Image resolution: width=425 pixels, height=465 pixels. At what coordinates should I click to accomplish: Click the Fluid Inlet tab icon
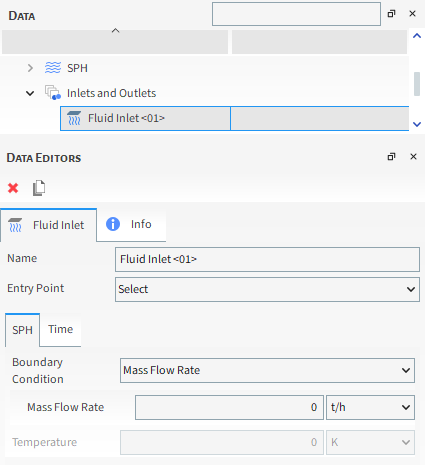pyautogui.click(x=15, y=225)
